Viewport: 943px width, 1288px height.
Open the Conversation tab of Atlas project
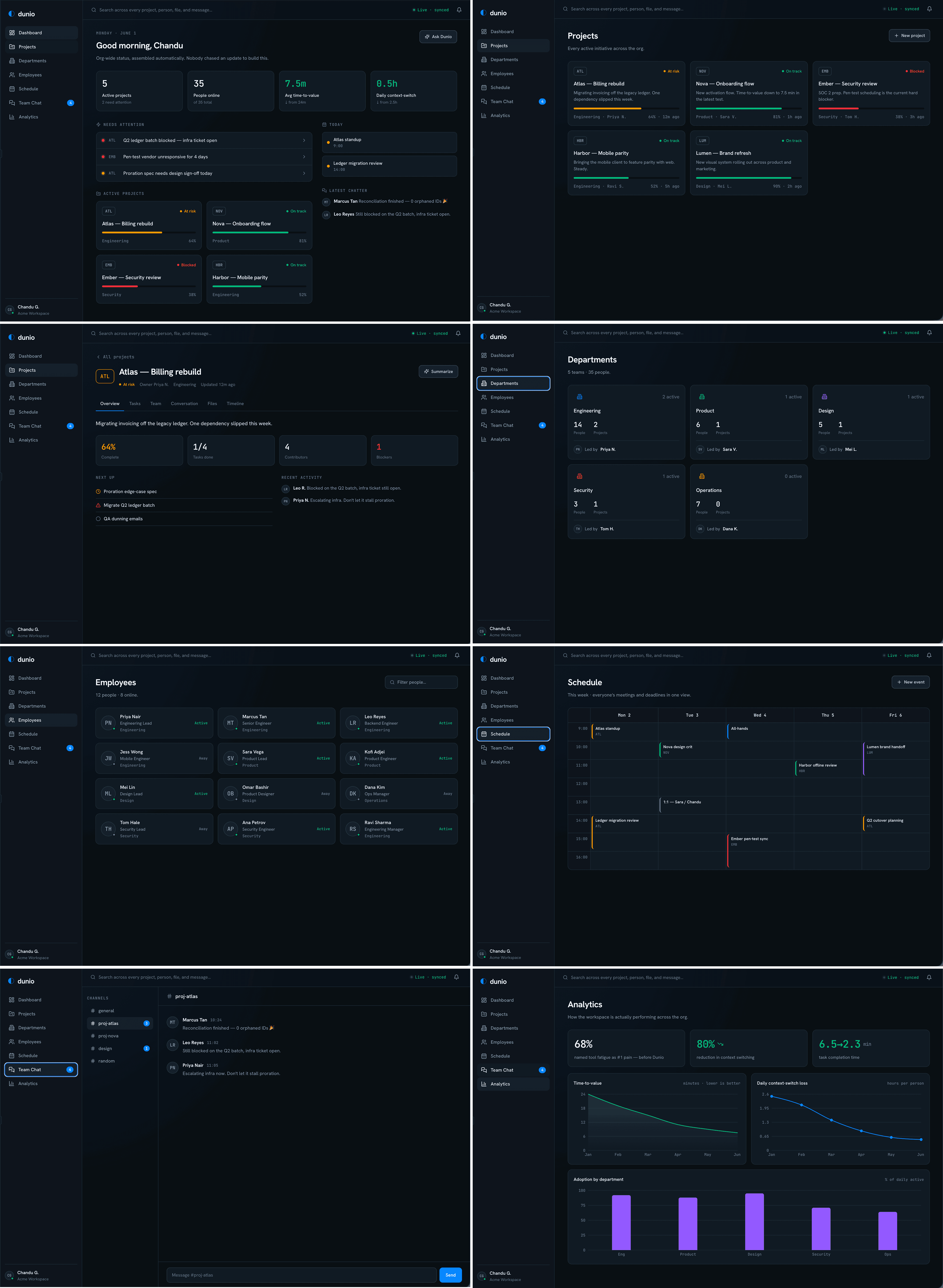click(x=184, y=404)
